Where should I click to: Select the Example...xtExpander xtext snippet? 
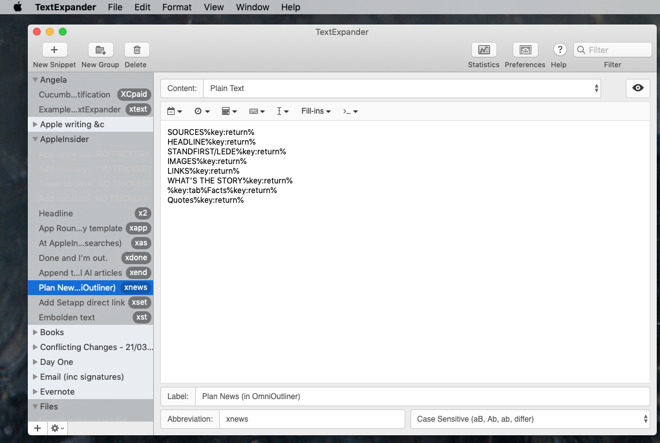click(x=91, y=109)
